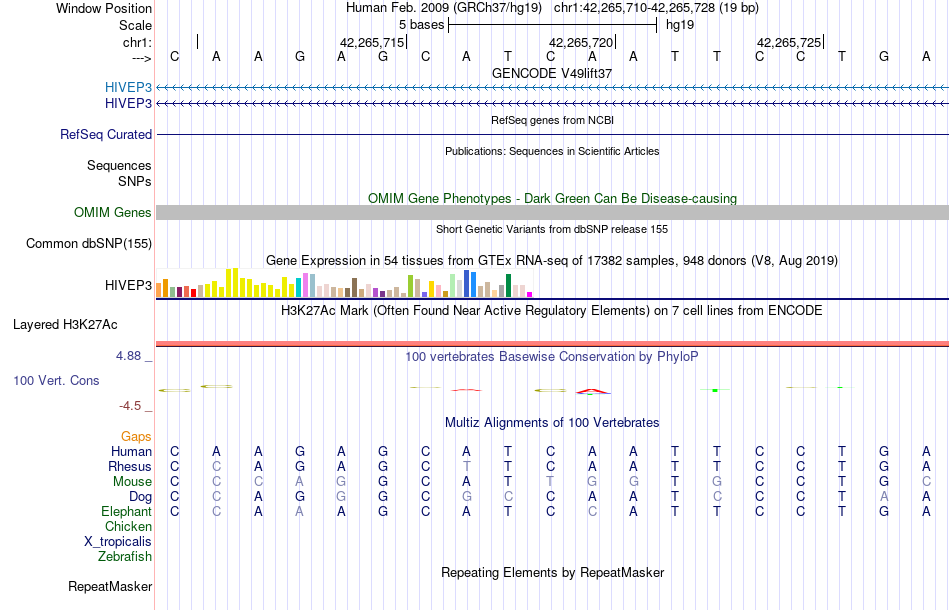Screen dimensions: 950x610
Task: Click the dark blue HIVEP3 transcript arrow line
Action: coord(553,104)
